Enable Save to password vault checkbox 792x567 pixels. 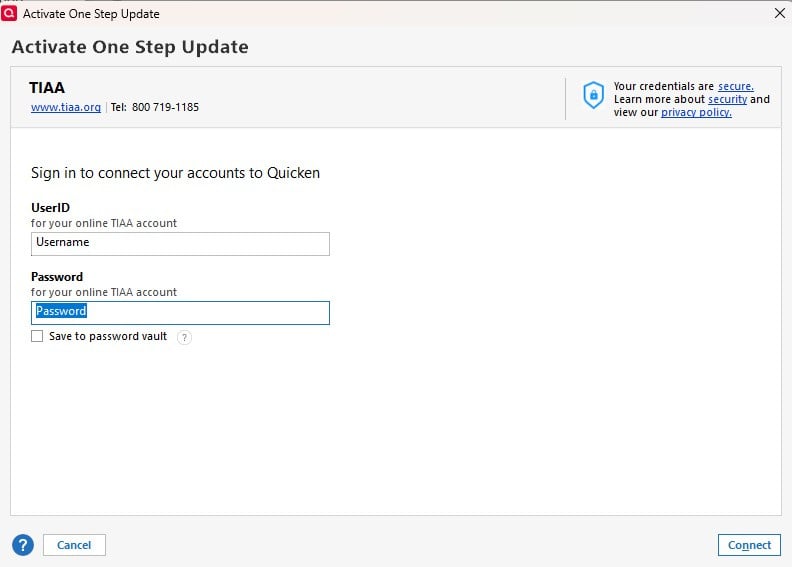point(37,336)
